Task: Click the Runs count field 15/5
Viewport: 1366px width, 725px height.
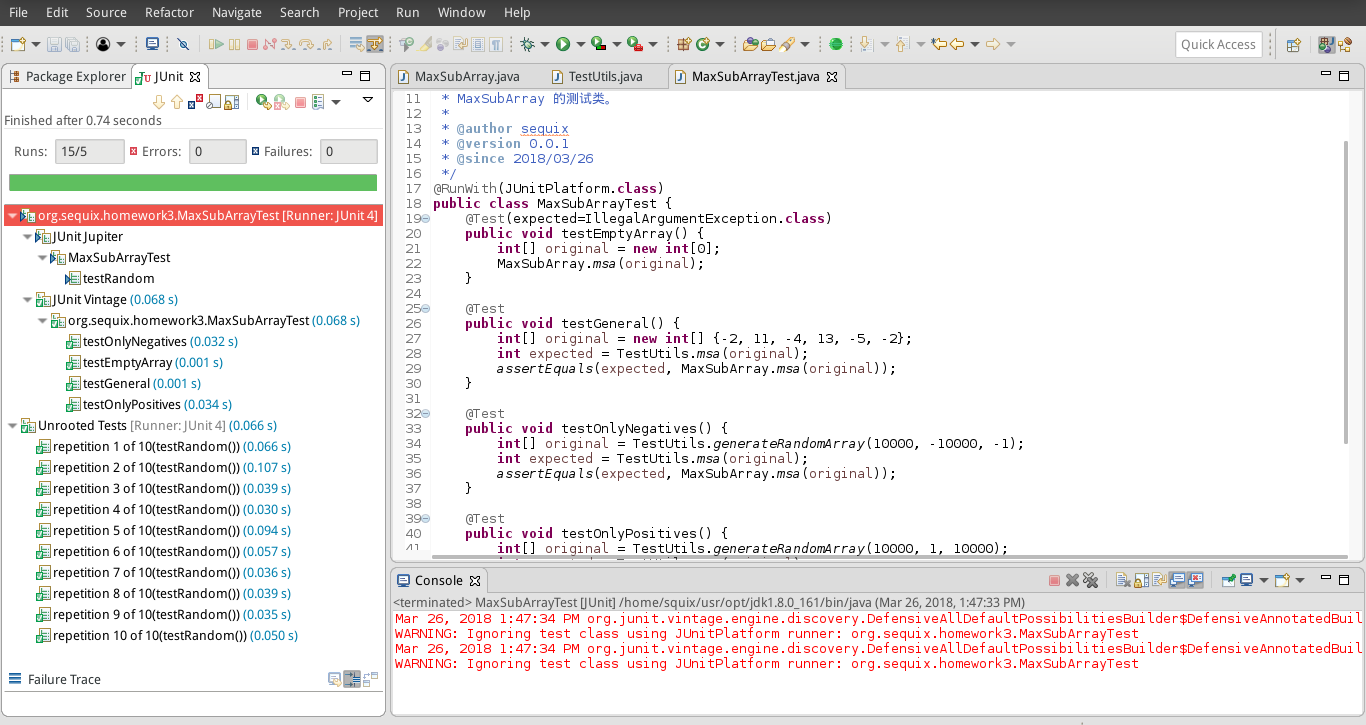Action: tap(90, 152)
